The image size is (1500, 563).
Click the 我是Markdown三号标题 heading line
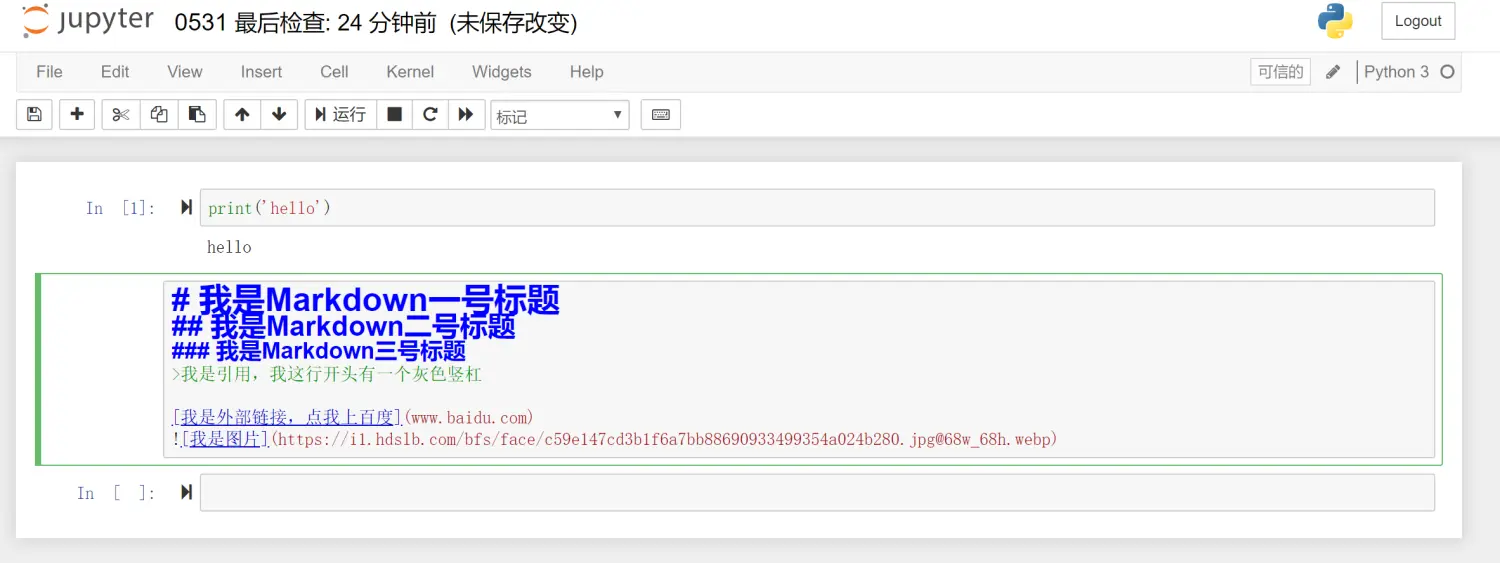[319, 351]
